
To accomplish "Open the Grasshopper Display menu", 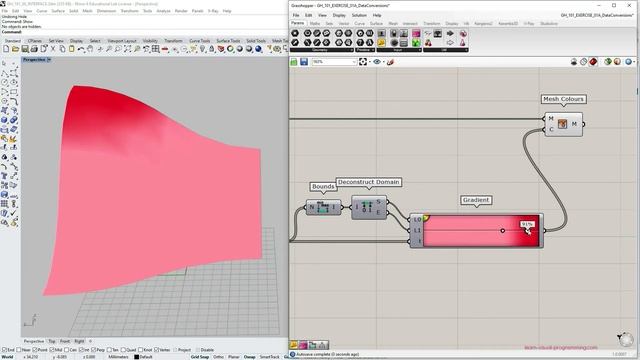I will pos(339,15).
